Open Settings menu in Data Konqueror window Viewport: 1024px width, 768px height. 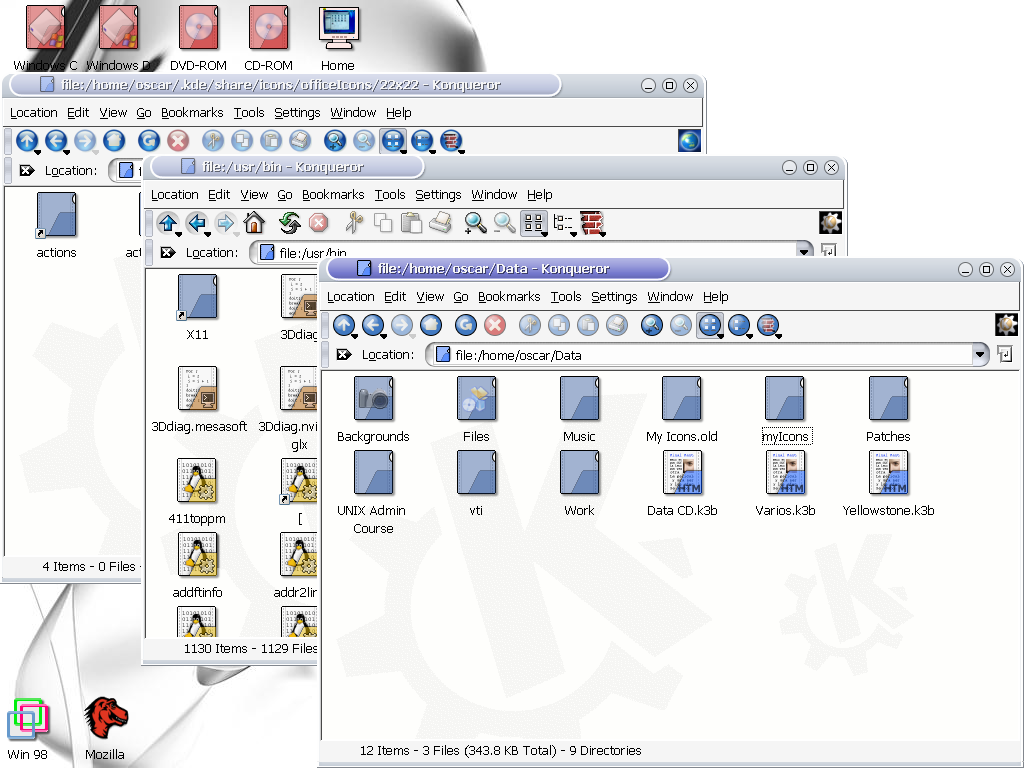tap(614, 296)
